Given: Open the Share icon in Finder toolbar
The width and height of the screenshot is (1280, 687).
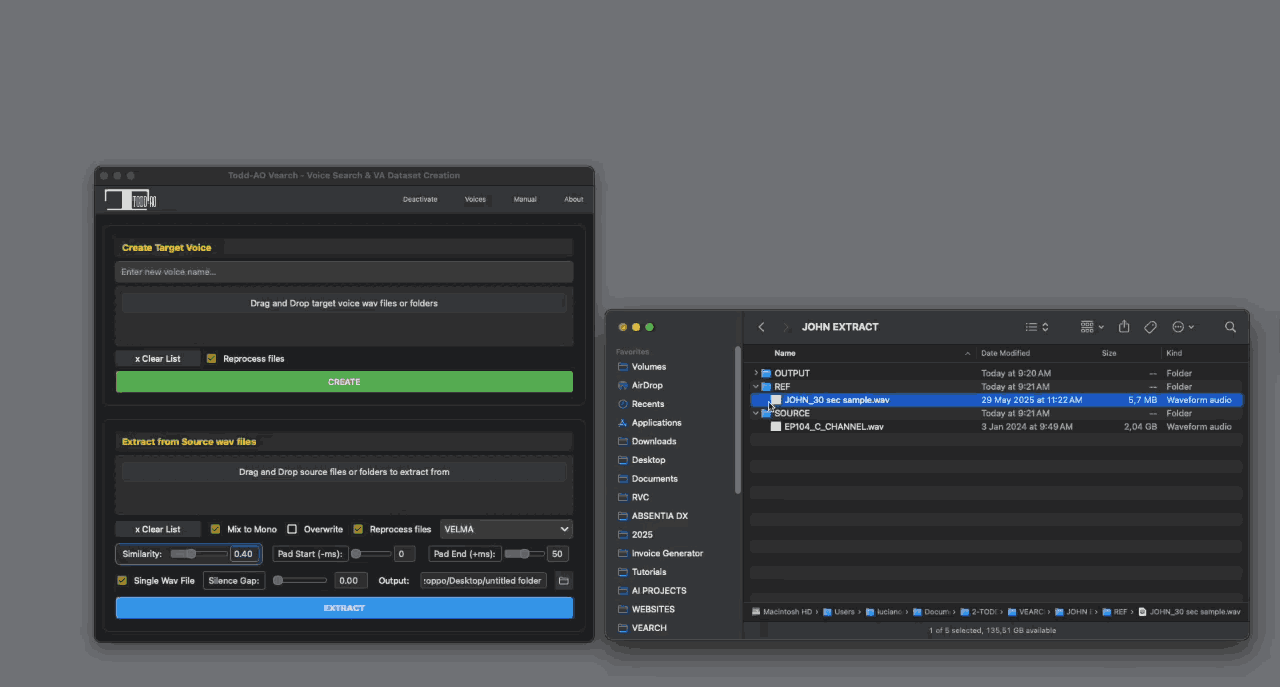Looking at the screenshot, I should [1122, 326].
